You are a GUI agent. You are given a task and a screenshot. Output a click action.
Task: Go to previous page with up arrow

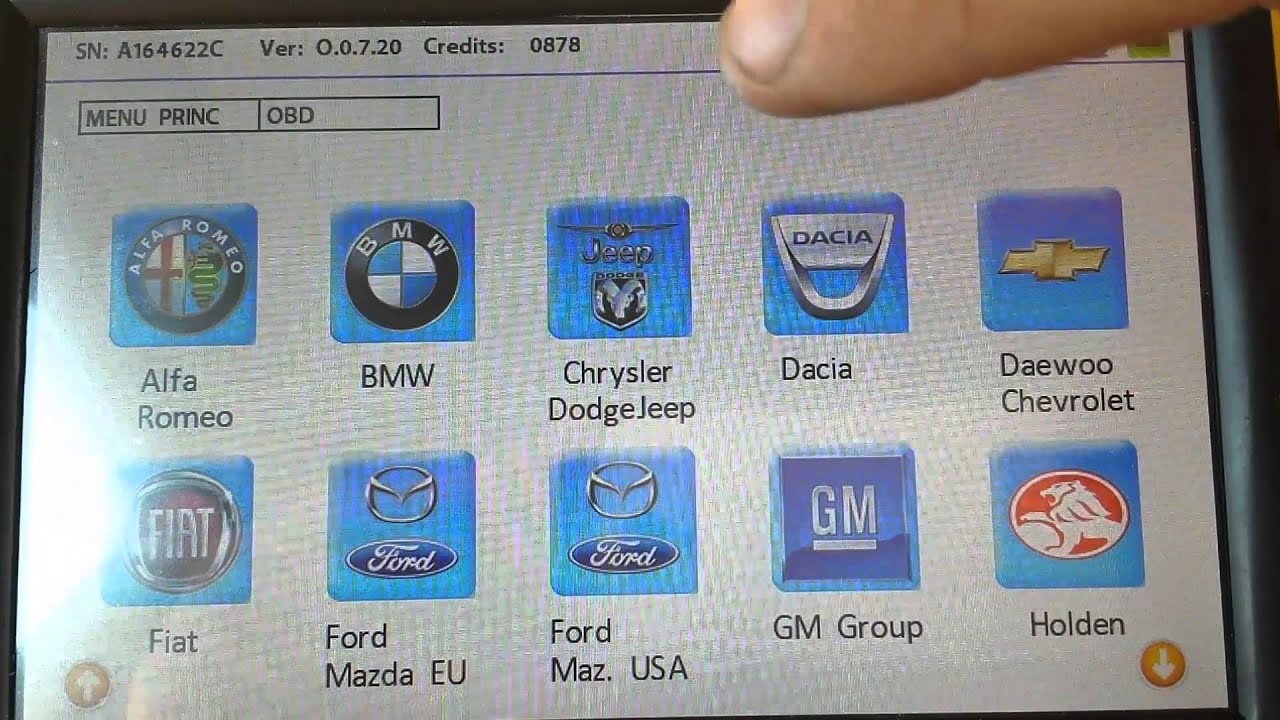point(87,686)
